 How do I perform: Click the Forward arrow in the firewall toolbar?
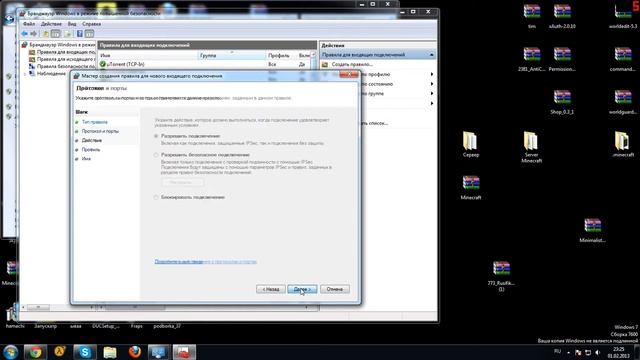point(34,34)
